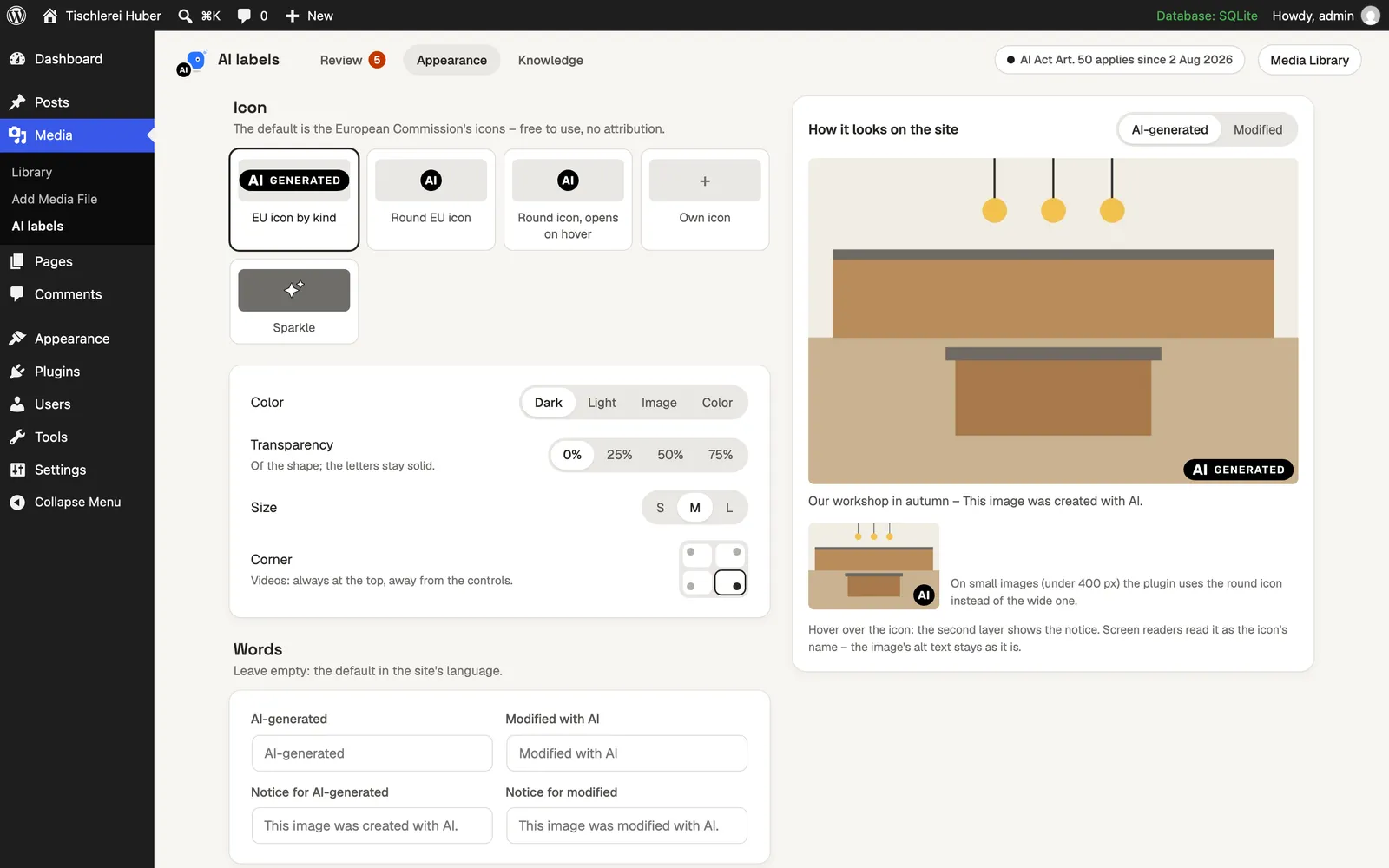
Task: Click the AI Act Art. 50 notice
Action: 1120,60
